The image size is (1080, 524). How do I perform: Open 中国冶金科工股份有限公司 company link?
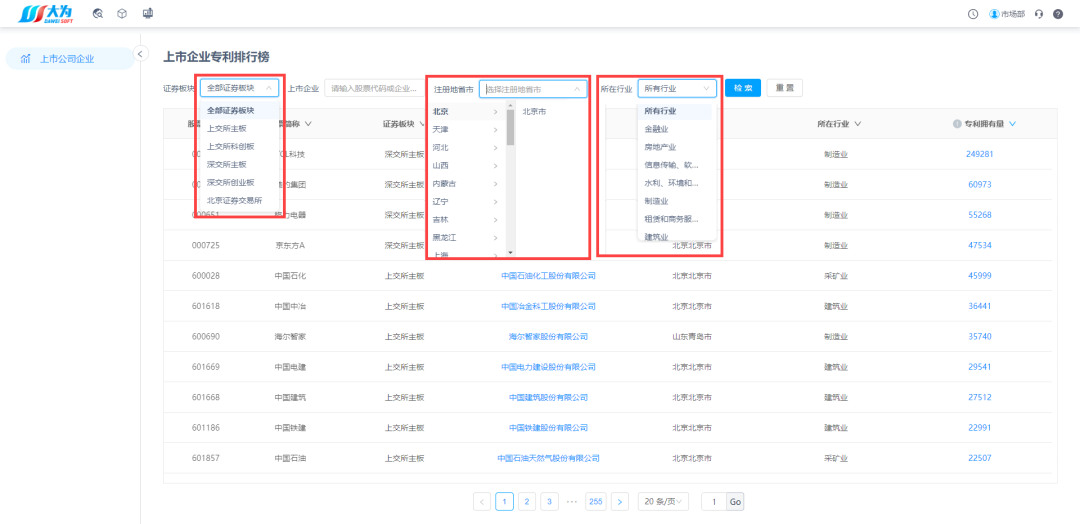pos(548,306)
